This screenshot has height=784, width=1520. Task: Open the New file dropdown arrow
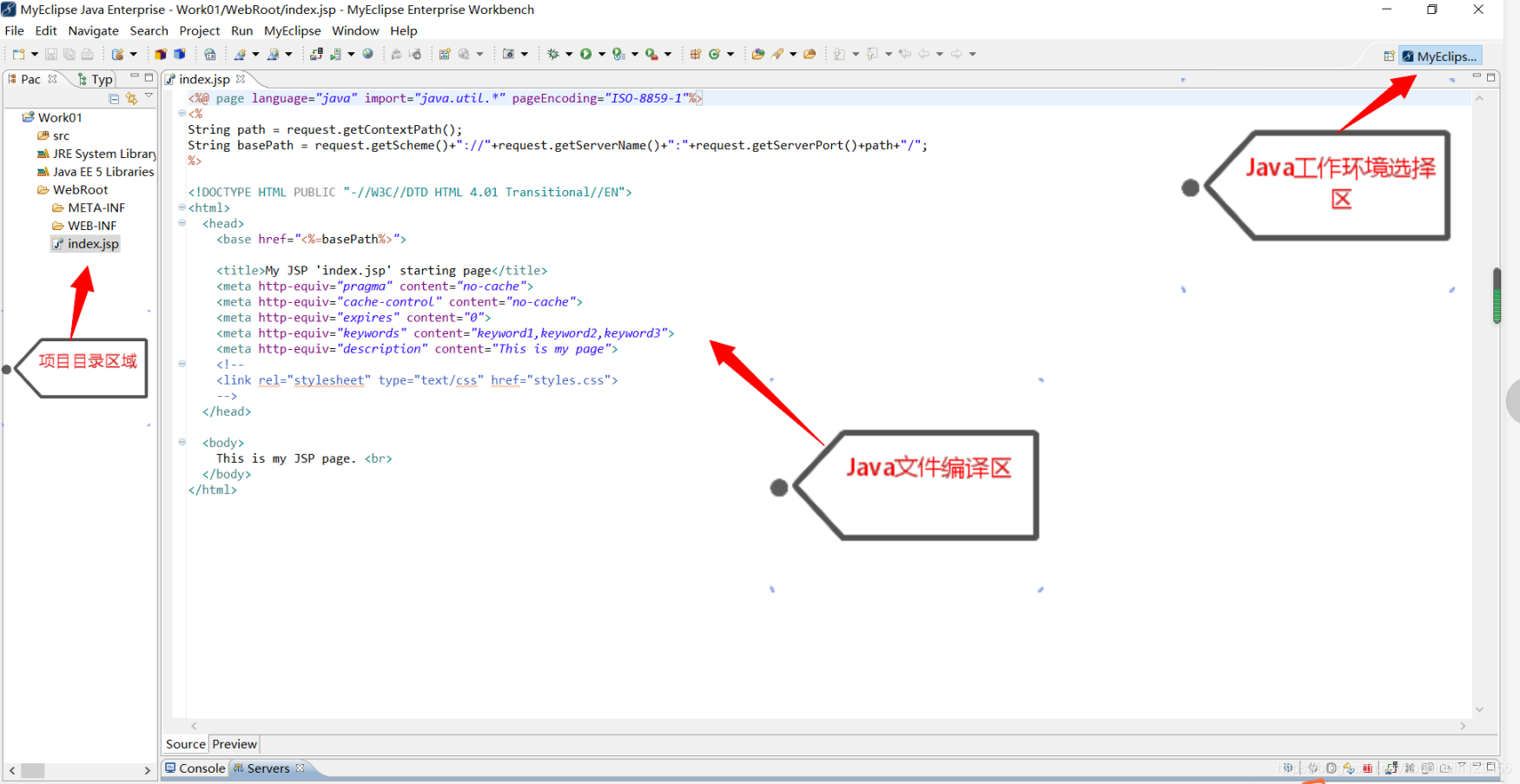pyautogui.click(x=34, y=54)
